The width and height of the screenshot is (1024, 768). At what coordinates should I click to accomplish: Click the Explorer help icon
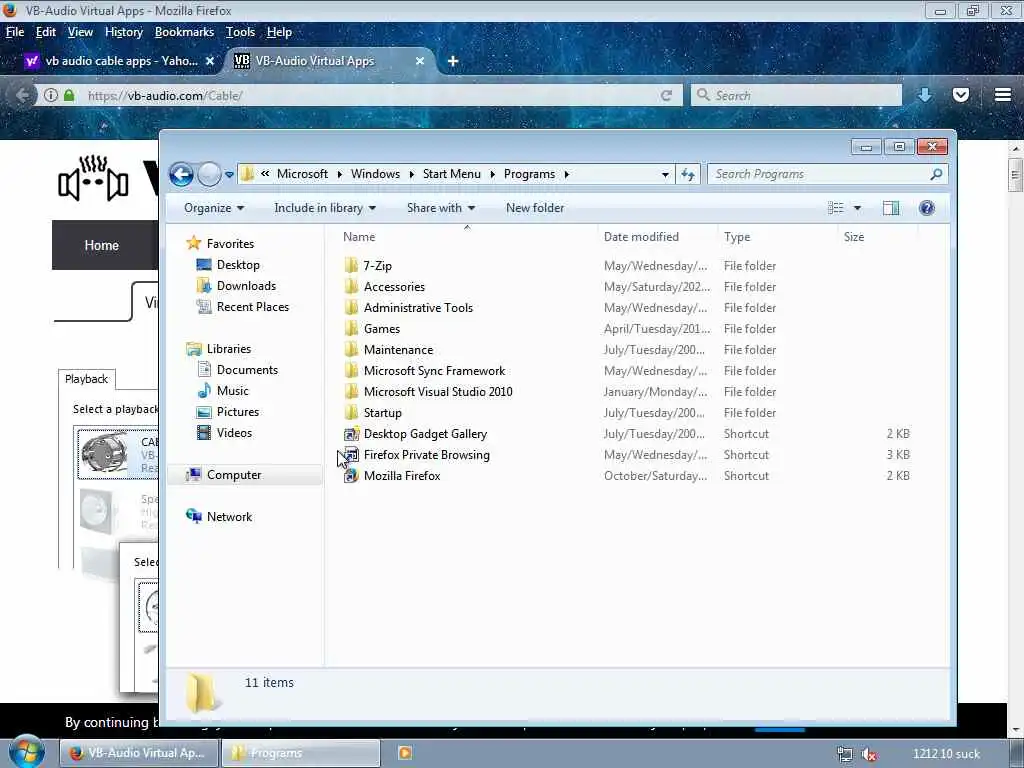coord(927,208)
